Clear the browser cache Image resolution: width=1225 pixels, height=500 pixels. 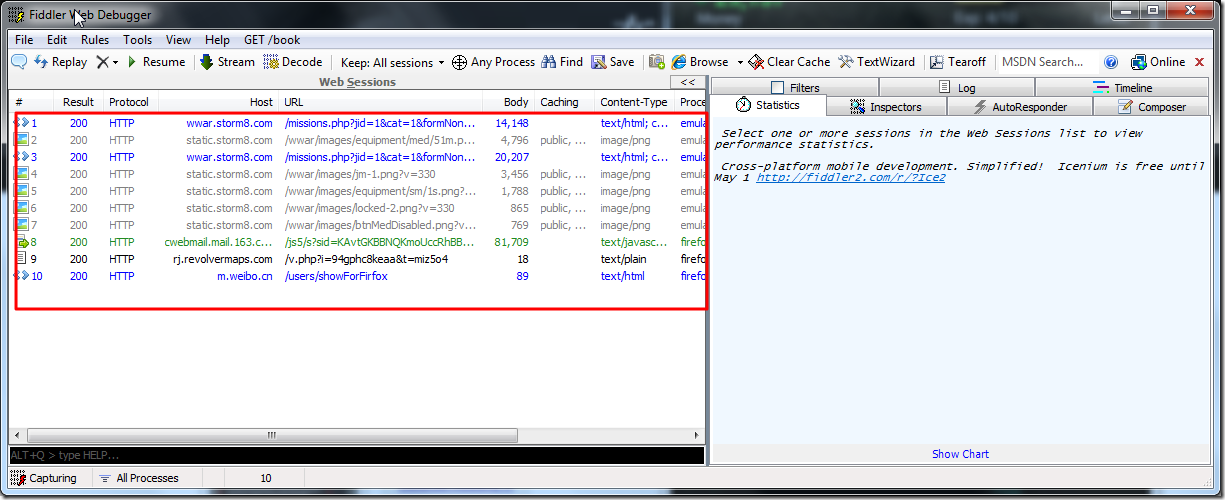789,62
